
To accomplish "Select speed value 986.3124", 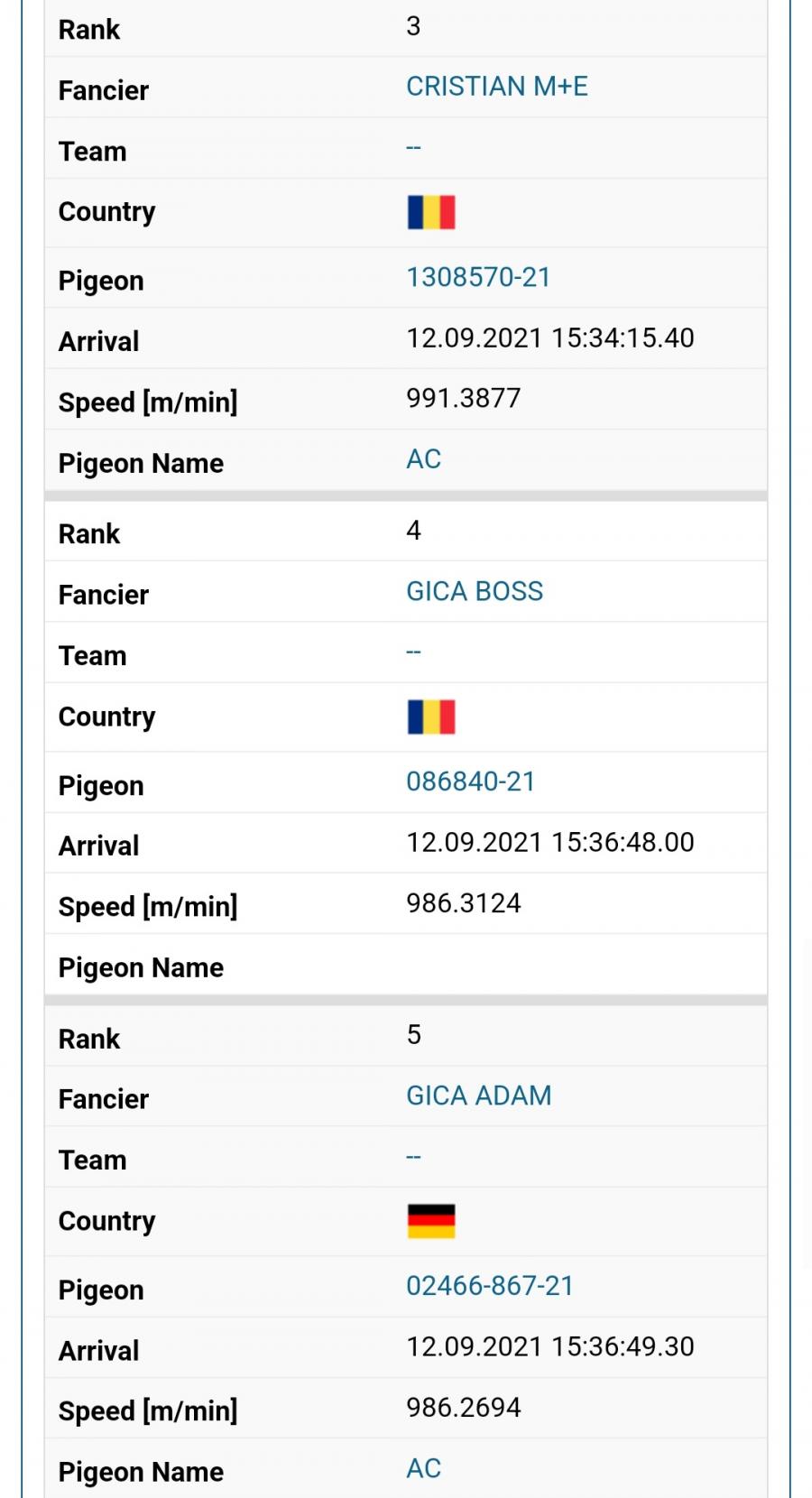I will 464,903.
